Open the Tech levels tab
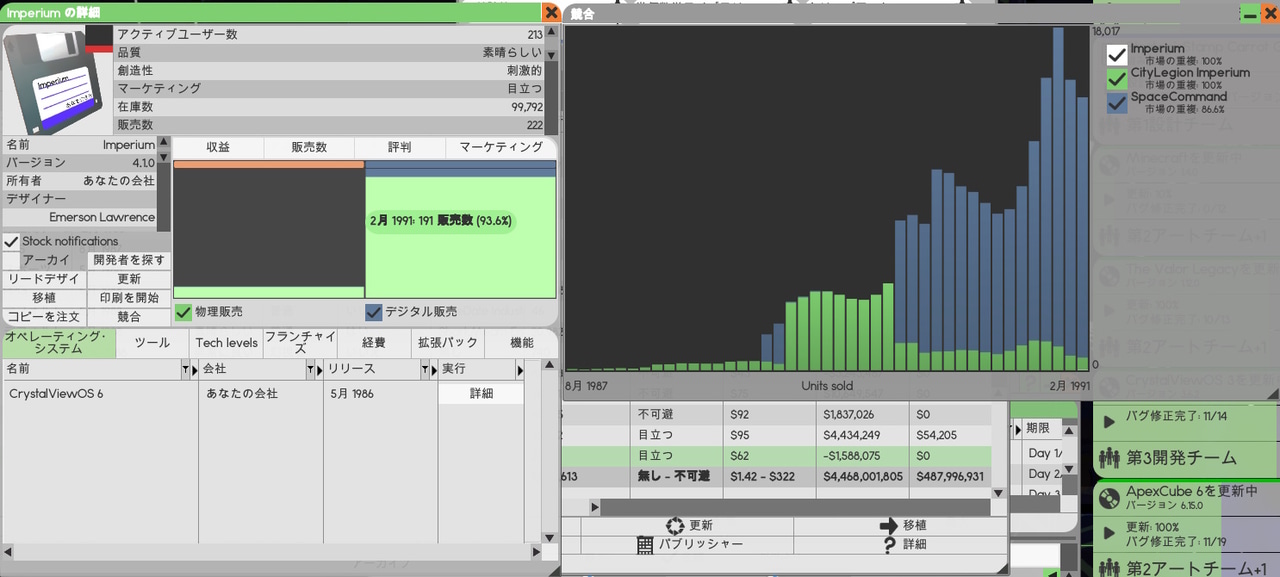 coord(226,343)
